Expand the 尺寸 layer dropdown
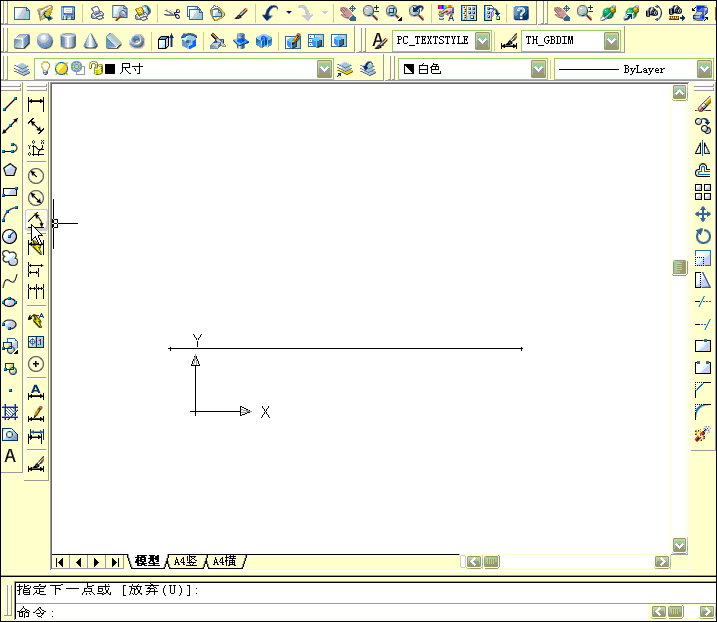Screen dimensions: 717x622 (324, 69)
